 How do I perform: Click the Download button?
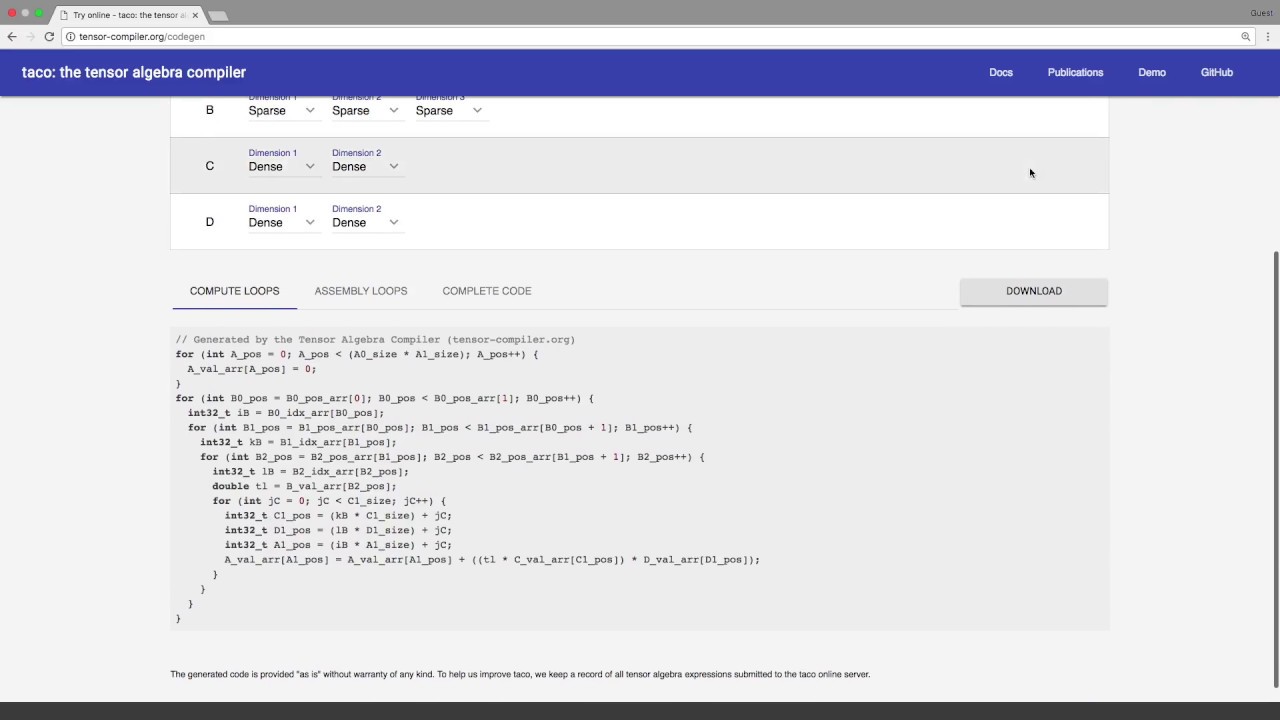pos(1034,291)
